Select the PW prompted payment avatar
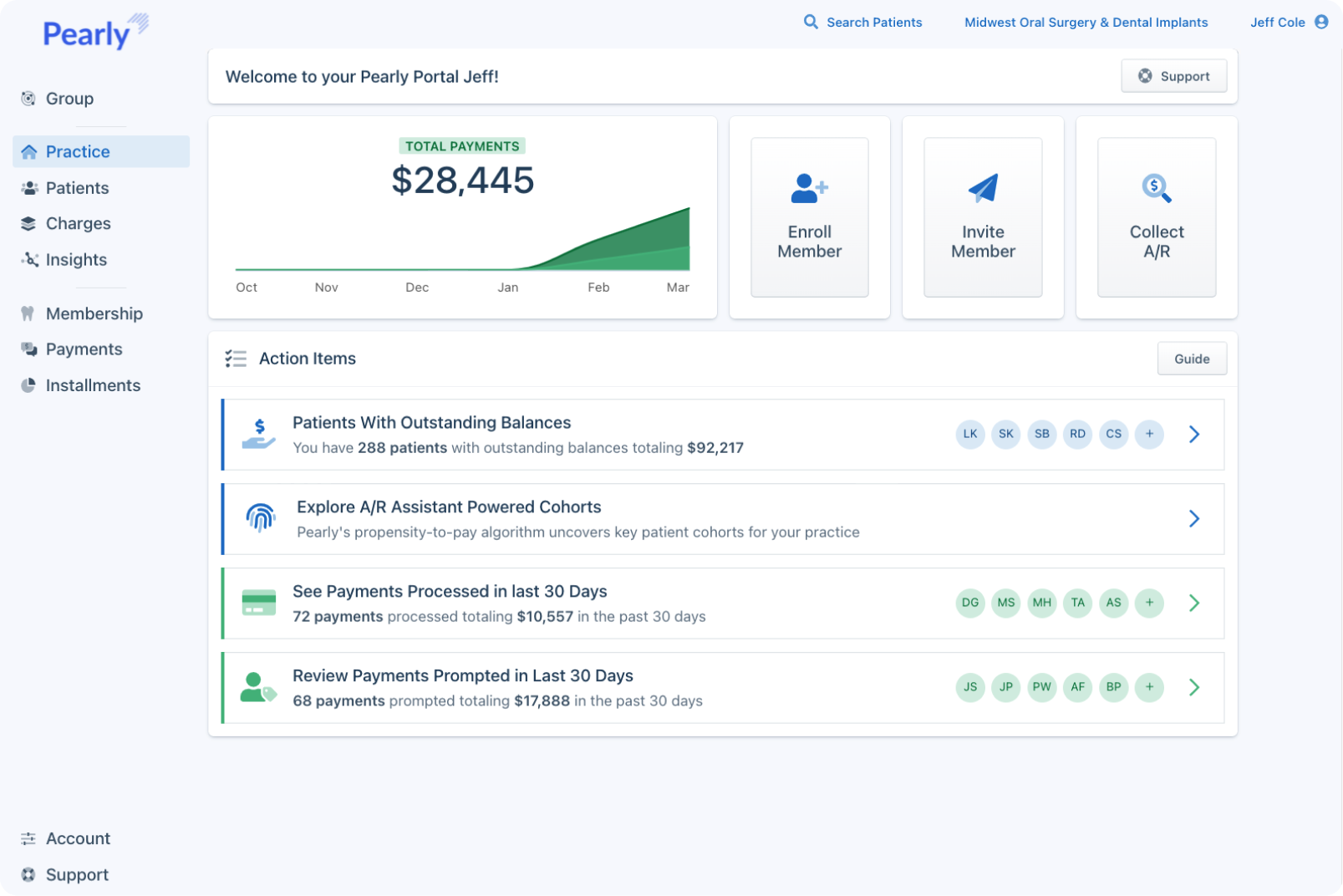This screenshot has height=896, width=1343. tap(1042, 687)
